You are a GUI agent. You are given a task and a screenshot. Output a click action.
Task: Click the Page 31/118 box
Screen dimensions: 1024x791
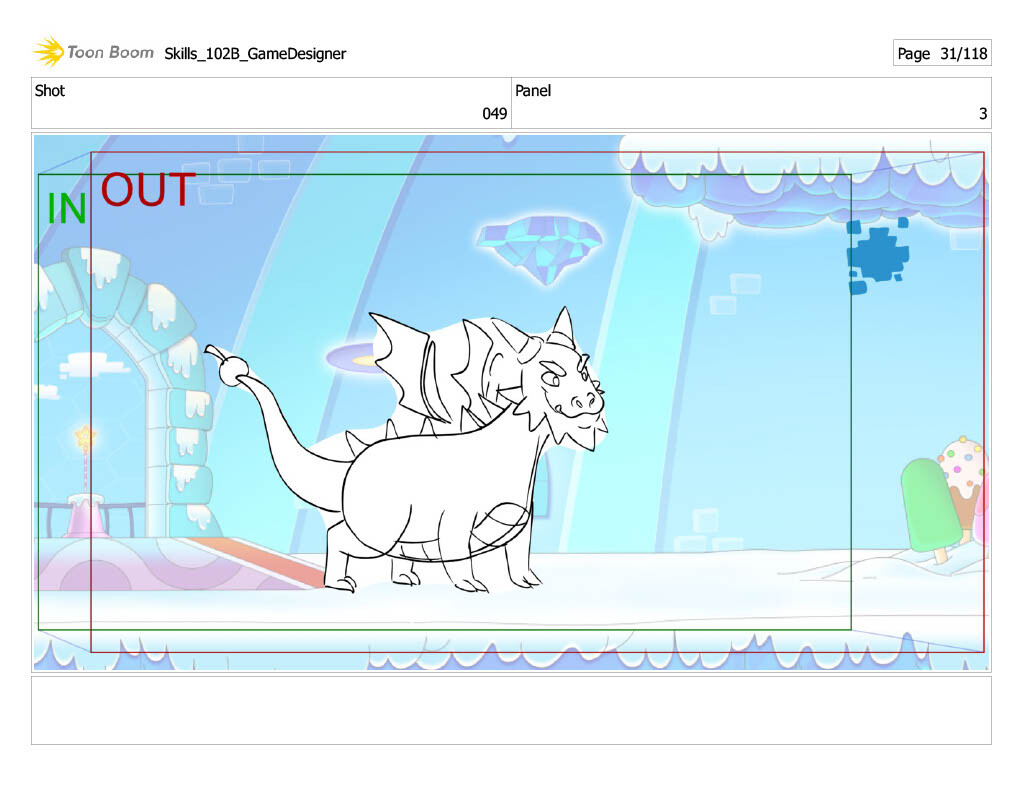tap(942, 53)
